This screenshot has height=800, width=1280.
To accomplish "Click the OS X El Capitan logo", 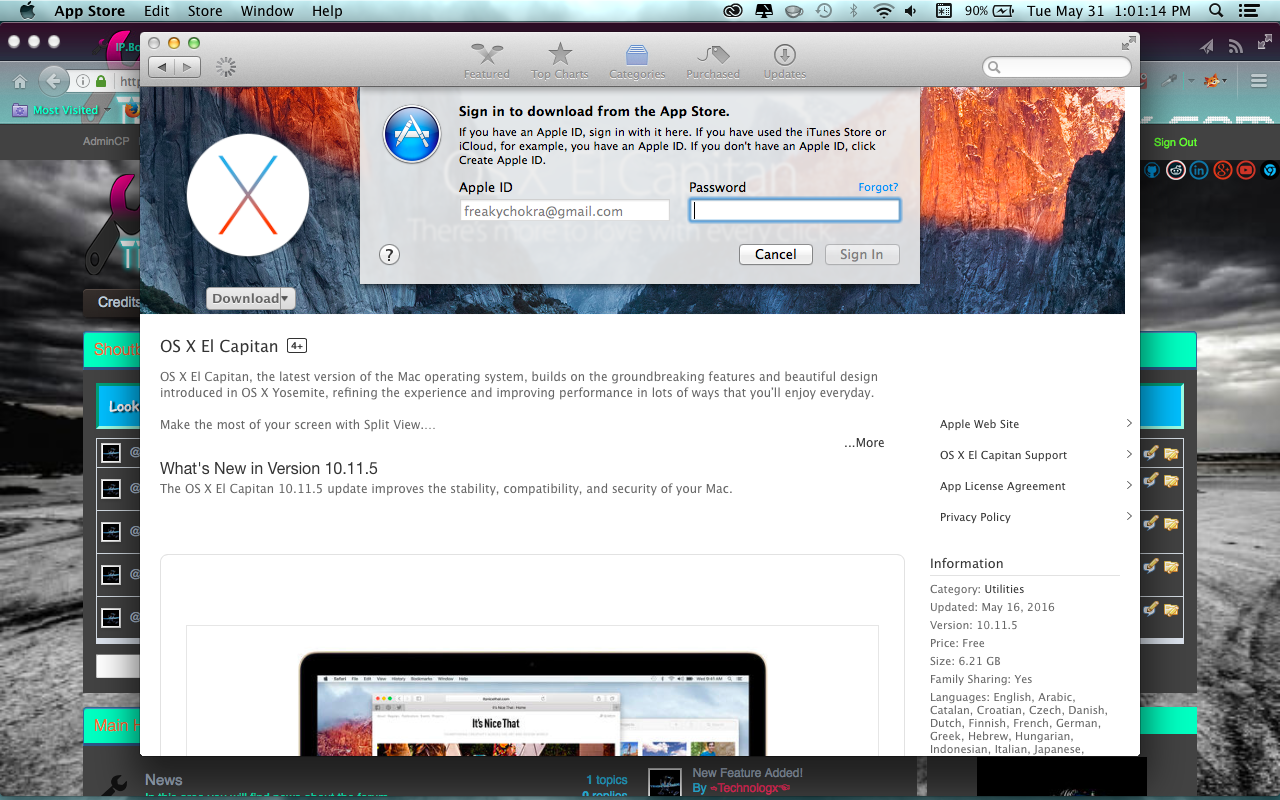I will click(247, 194).
